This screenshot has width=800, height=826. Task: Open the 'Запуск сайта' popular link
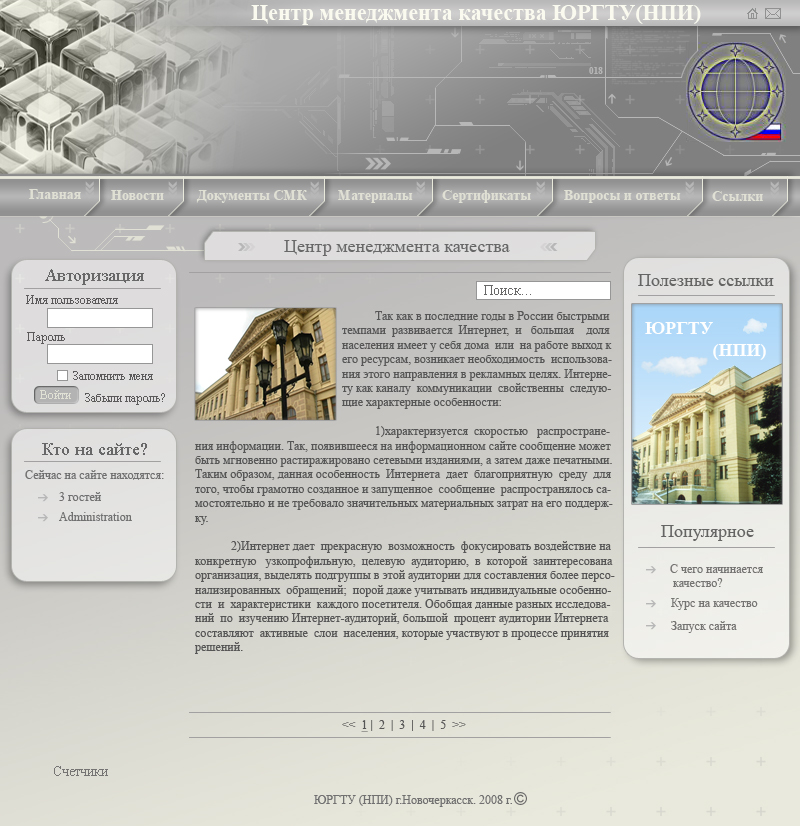(x=703, y=626)
